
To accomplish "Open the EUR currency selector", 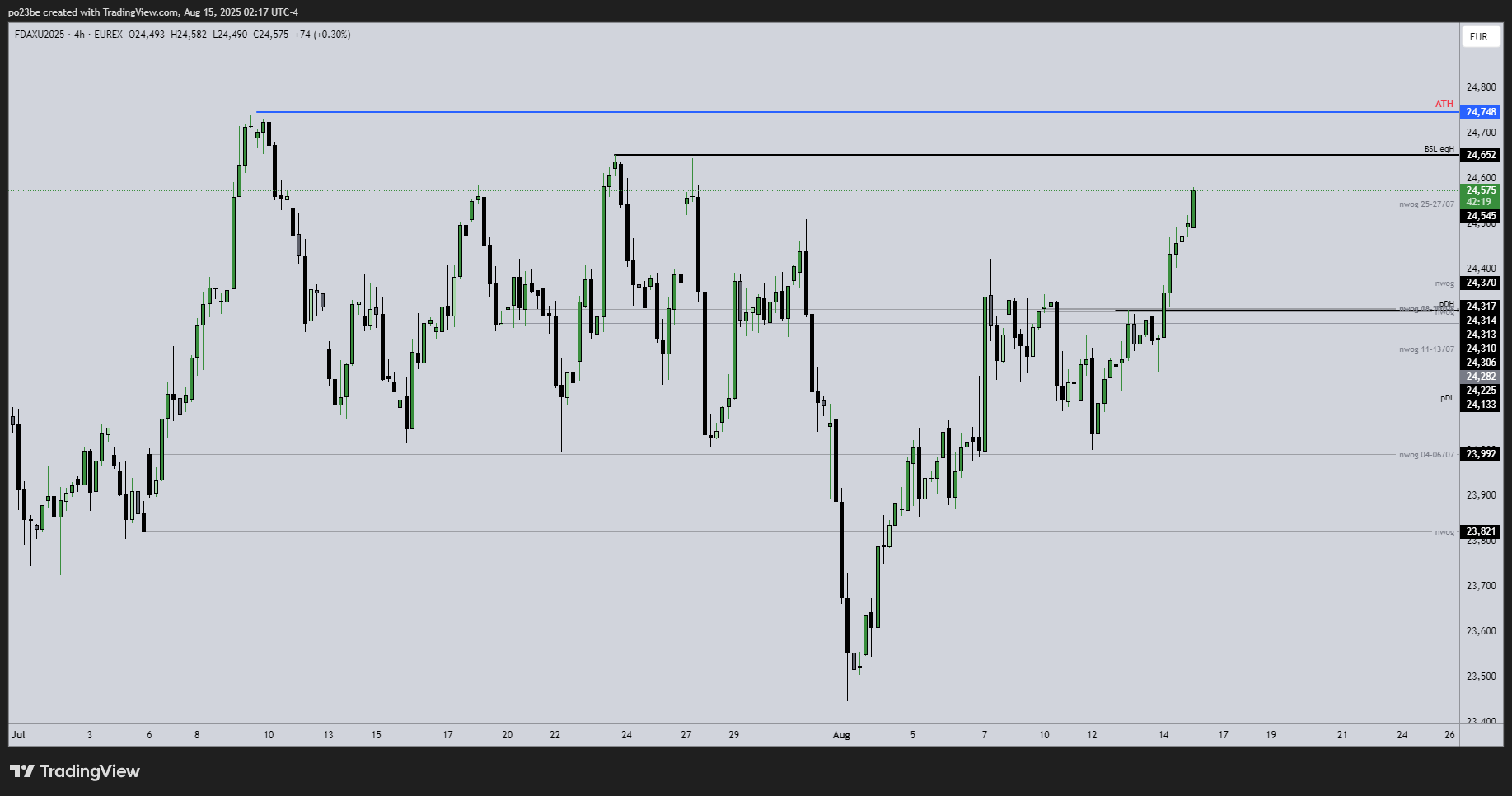I will tap(1479, 36).
